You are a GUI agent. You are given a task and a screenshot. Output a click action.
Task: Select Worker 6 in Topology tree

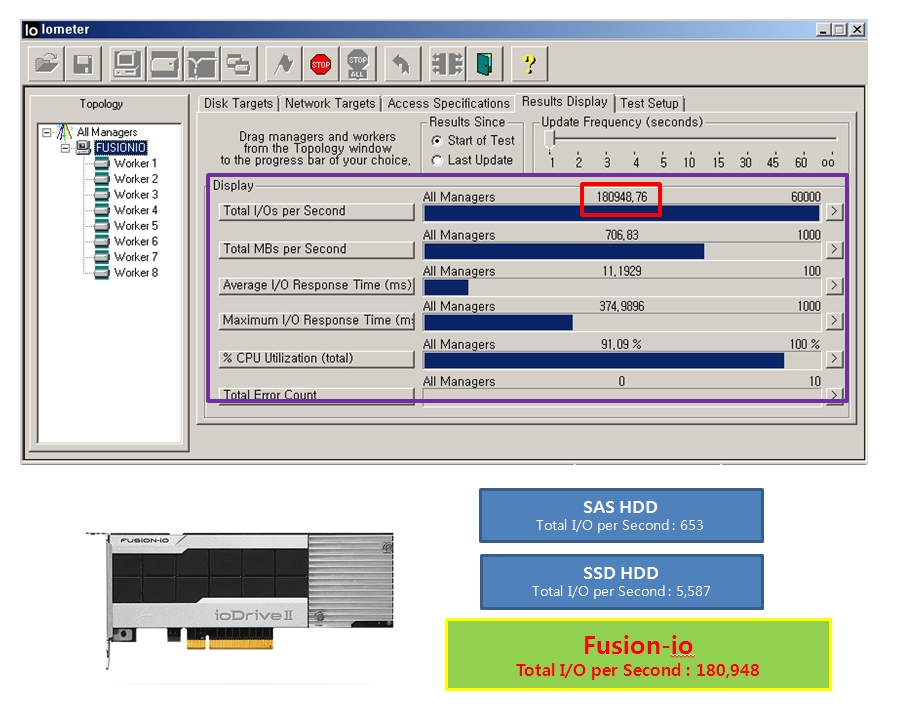tap(136, 241)
